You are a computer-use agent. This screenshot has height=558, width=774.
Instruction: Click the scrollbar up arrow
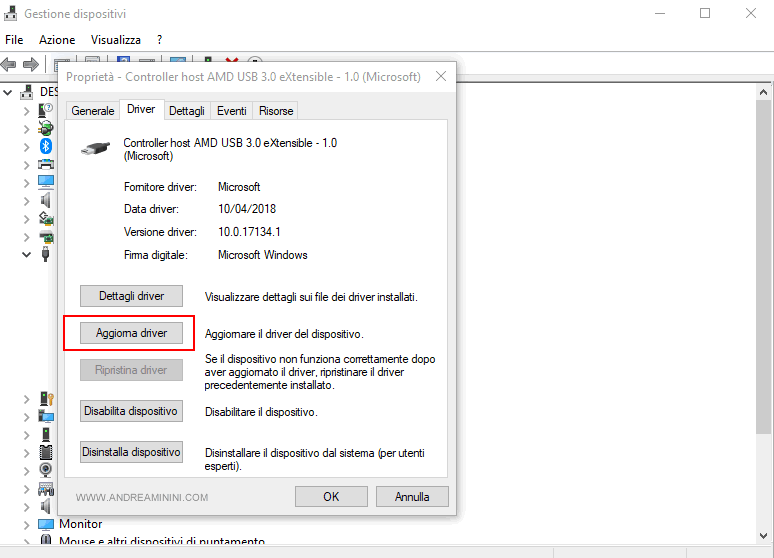point(763,92)
